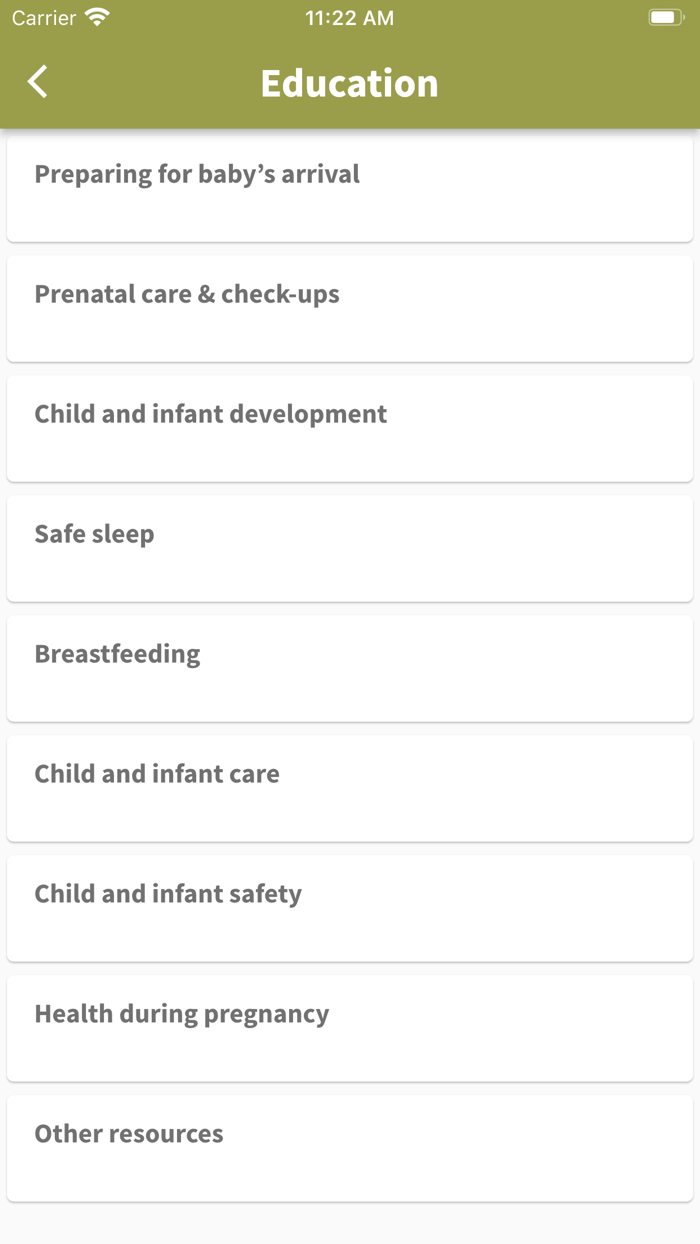Screen dimensions: 700x1244
Task: Select Child and infant development
Action: click(x=349, y=427)
